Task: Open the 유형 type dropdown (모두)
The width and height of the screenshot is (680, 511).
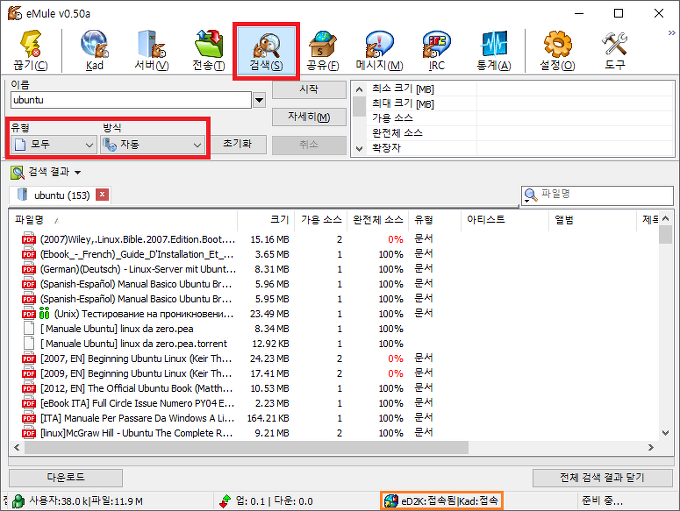Action: 53,144
